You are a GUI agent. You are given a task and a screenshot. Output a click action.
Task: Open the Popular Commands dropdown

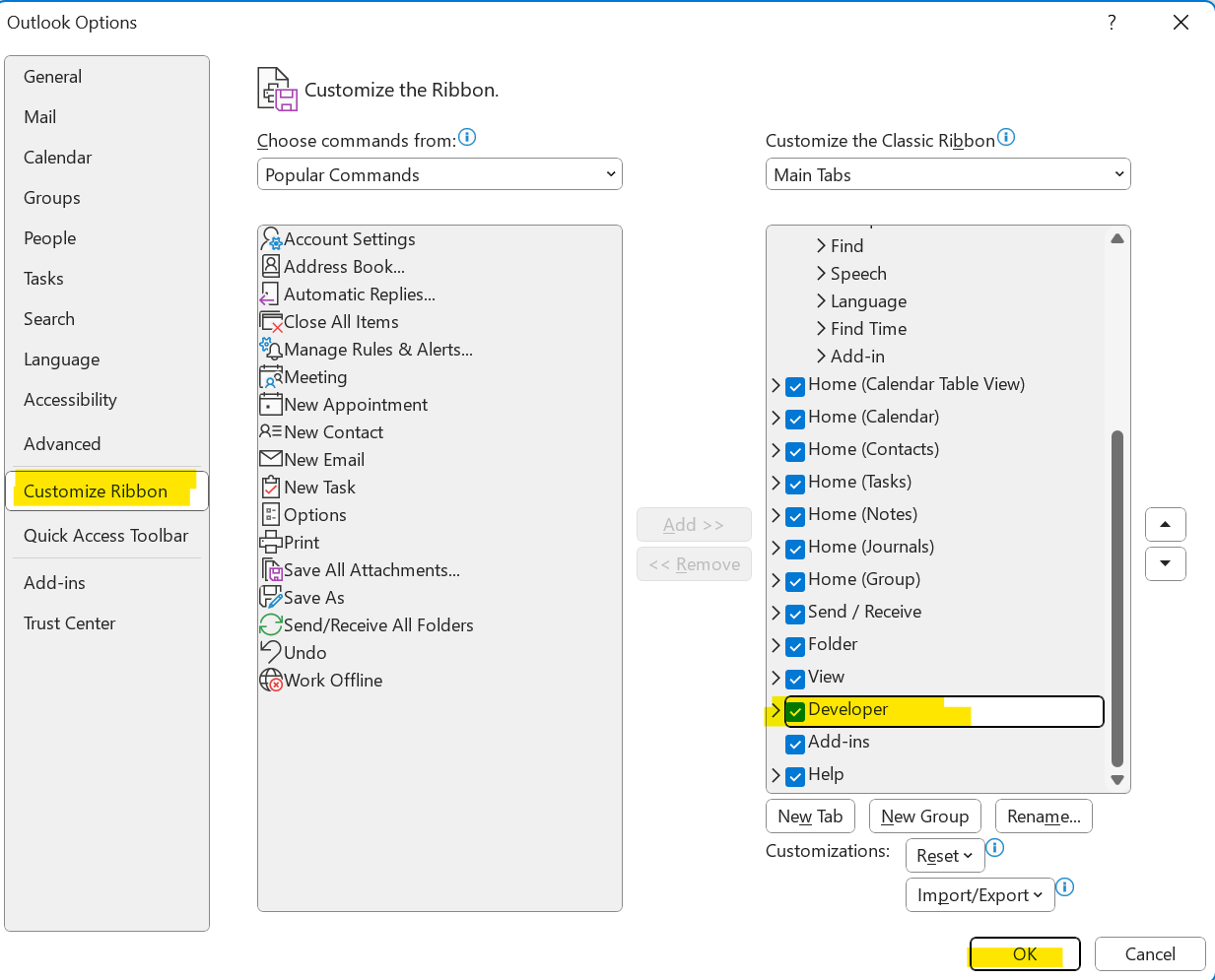click(439, 174)
